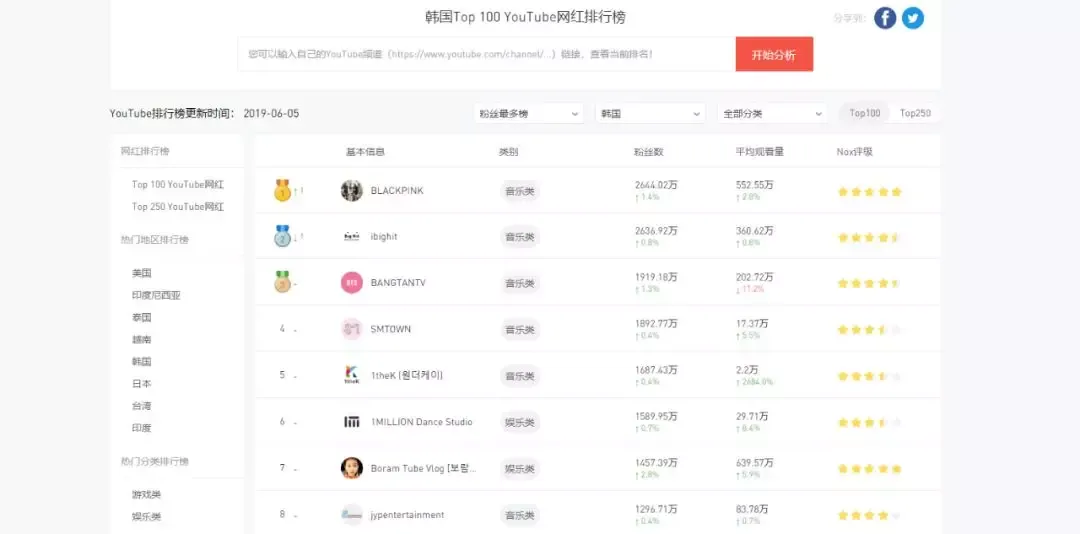
Task: Click the 639.57万 average views value
Action: [x=754, y=462]
